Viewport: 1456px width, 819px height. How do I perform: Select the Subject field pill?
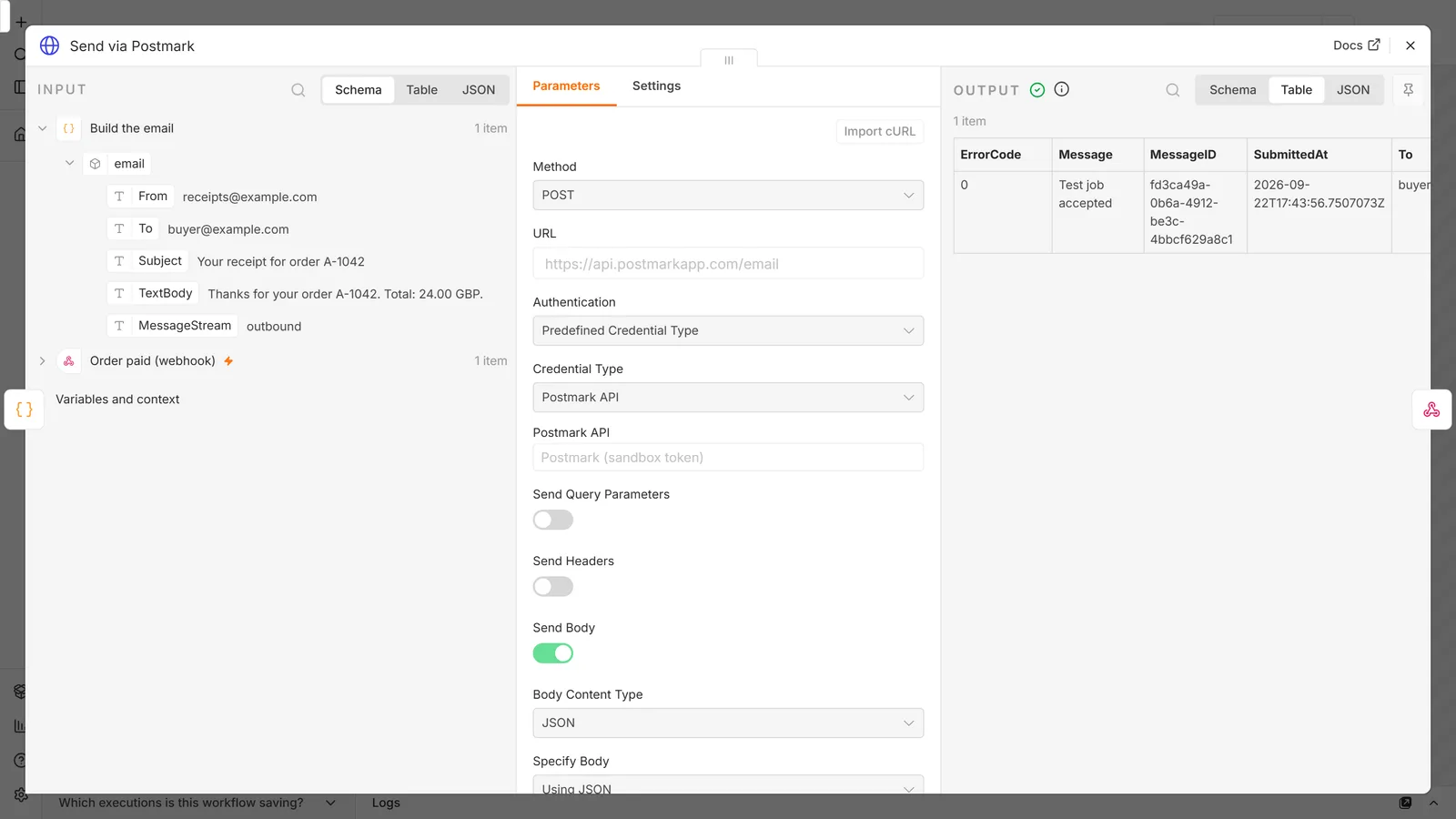(148, 261)
